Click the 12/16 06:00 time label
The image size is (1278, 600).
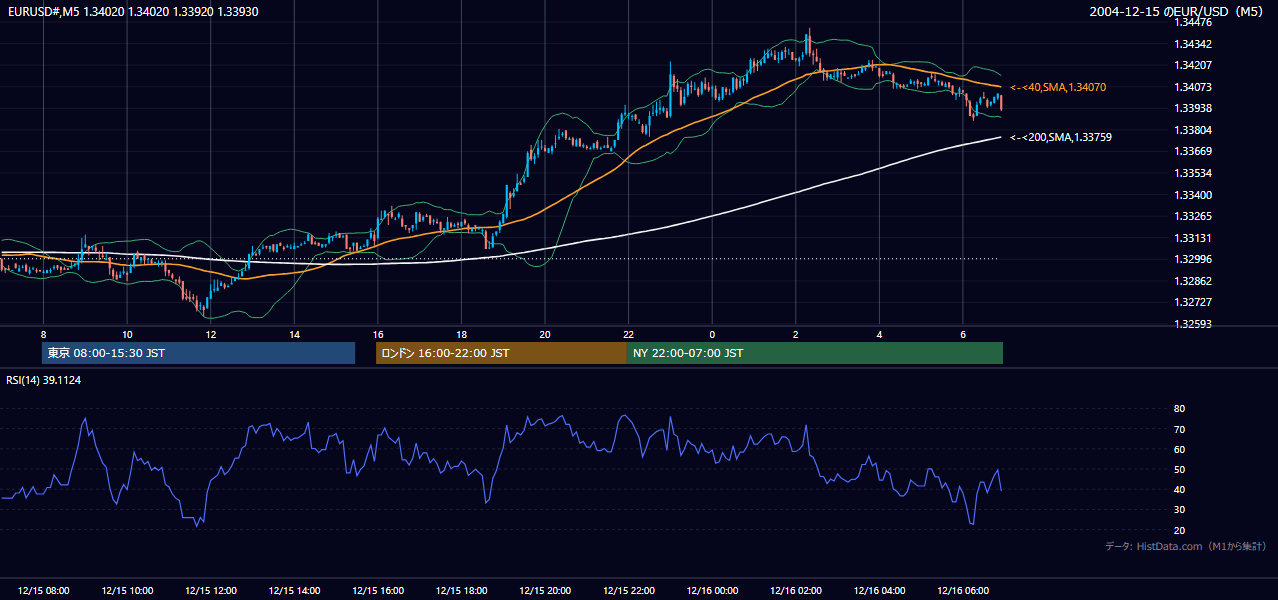click(x=963, y=591)
